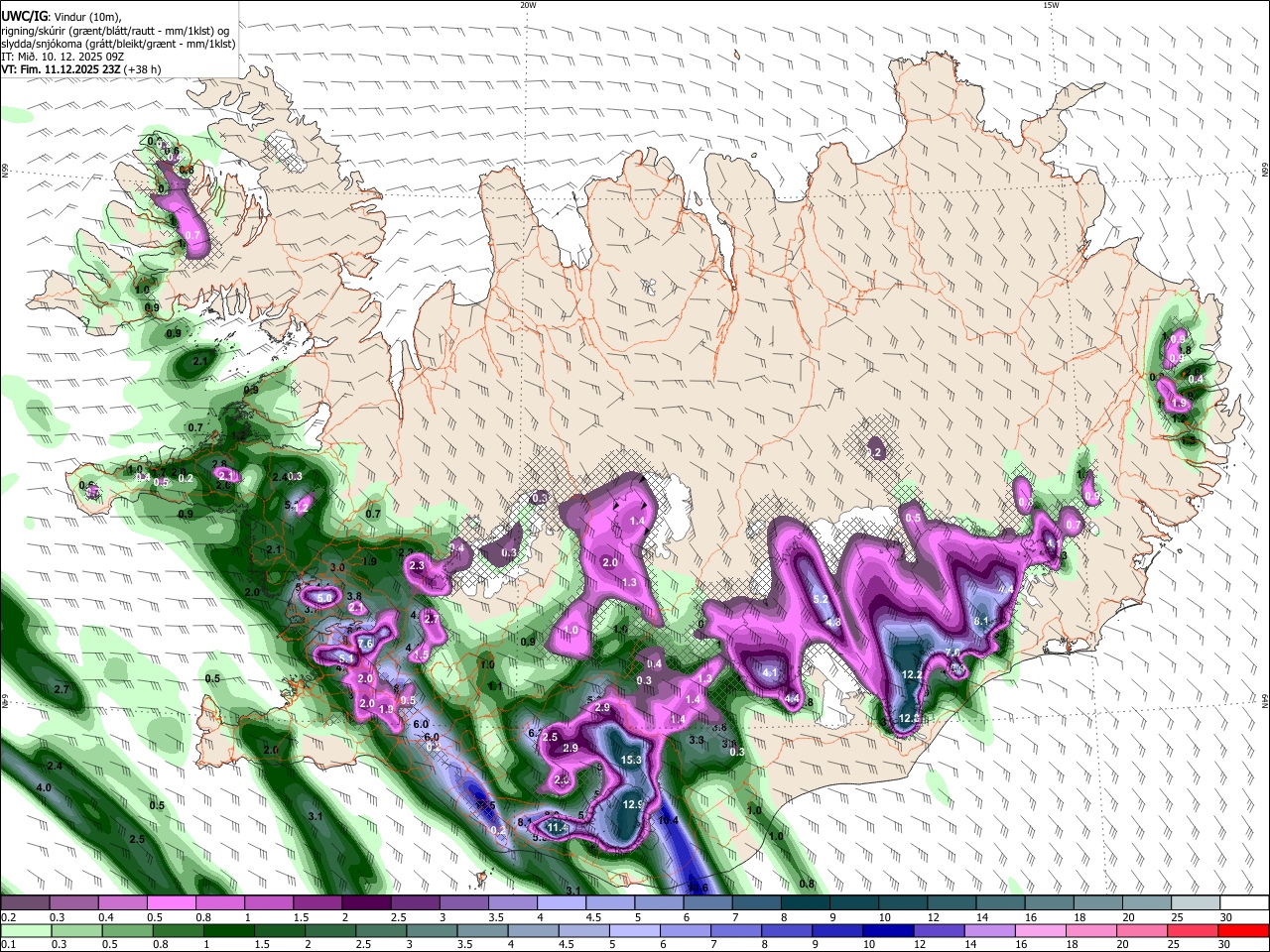Select the dark teal swatch between 9 and 10, top row

(x=853, y=903)
